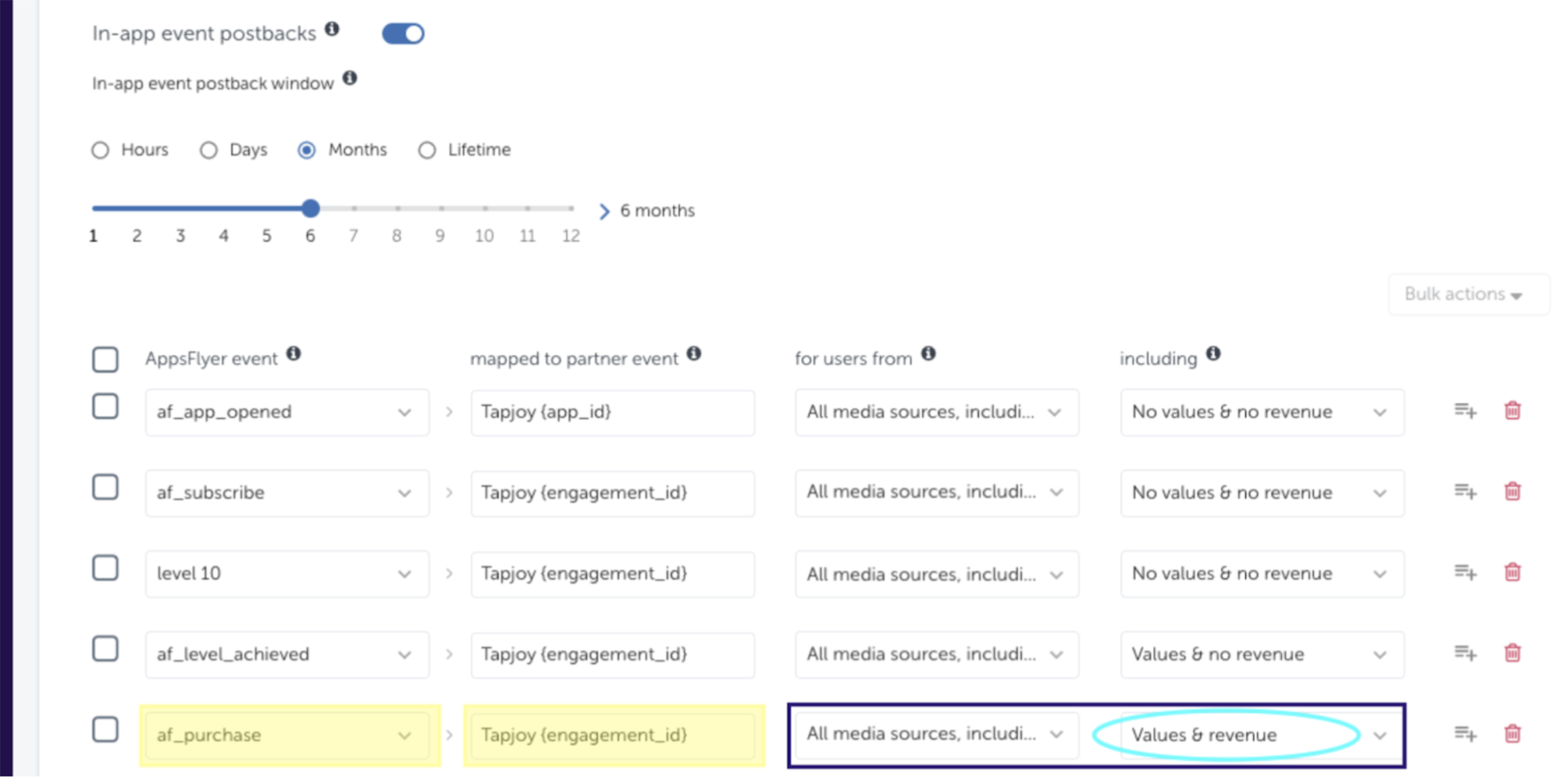Disable the In-app event postbacks toggle
Image resolution: width=1568 pixels, height=778 pixels.
pos(403,33)
